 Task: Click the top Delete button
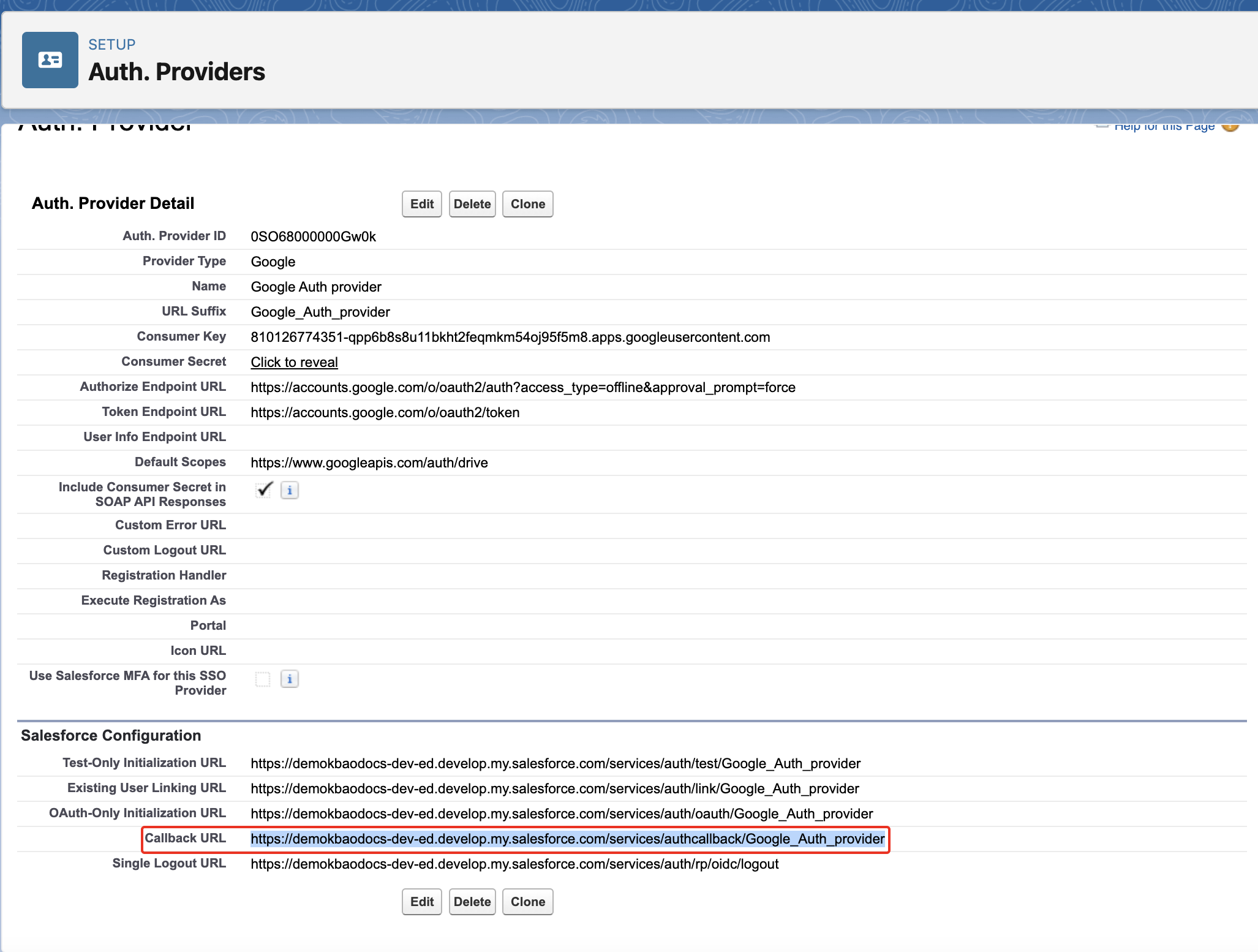click(x=472, y=204)
